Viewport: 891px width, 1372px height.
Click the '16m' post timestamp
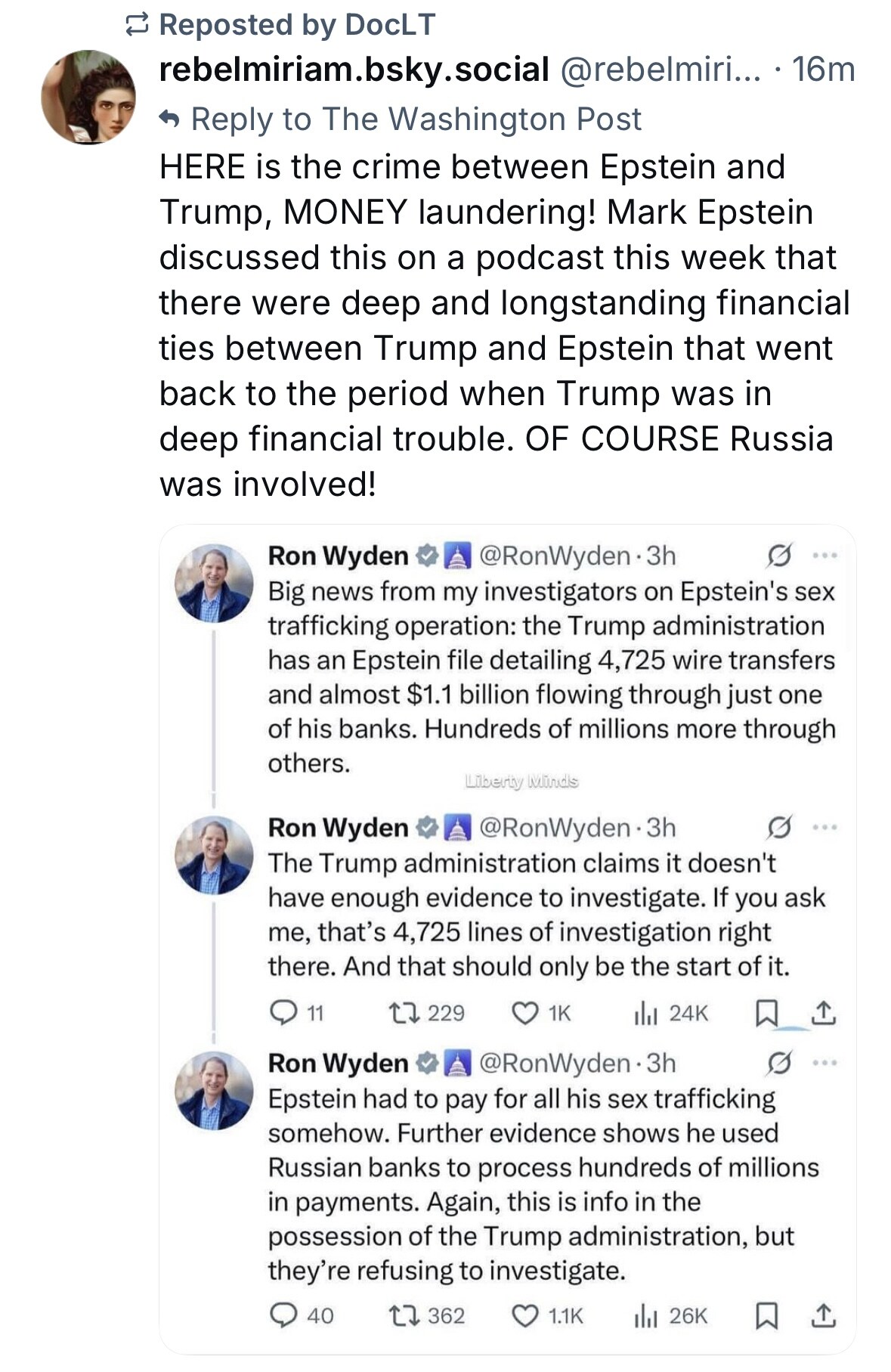tap(823, 70)
